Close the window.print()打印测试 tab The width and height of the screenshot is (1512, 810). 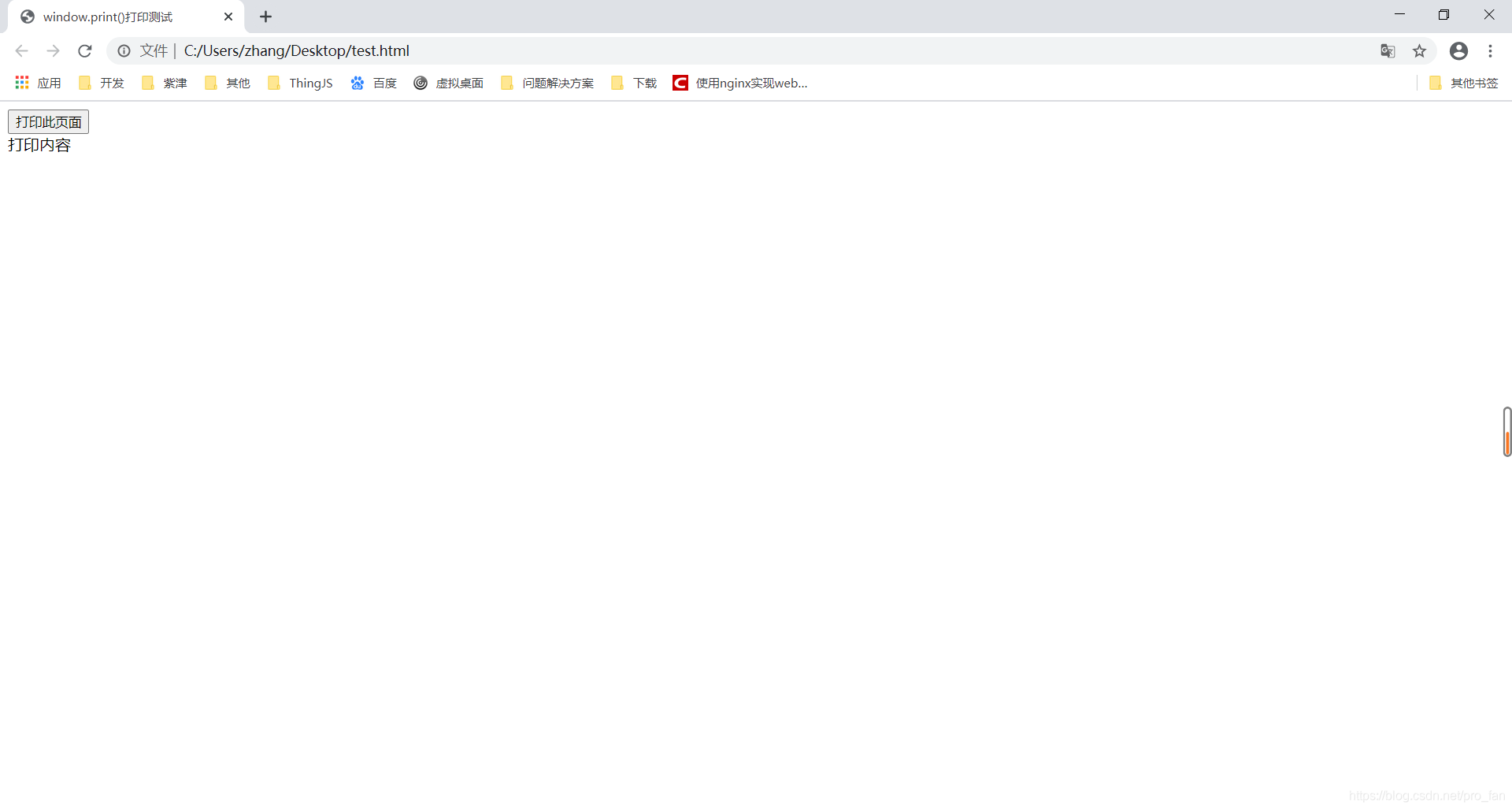tap(228, 17)
